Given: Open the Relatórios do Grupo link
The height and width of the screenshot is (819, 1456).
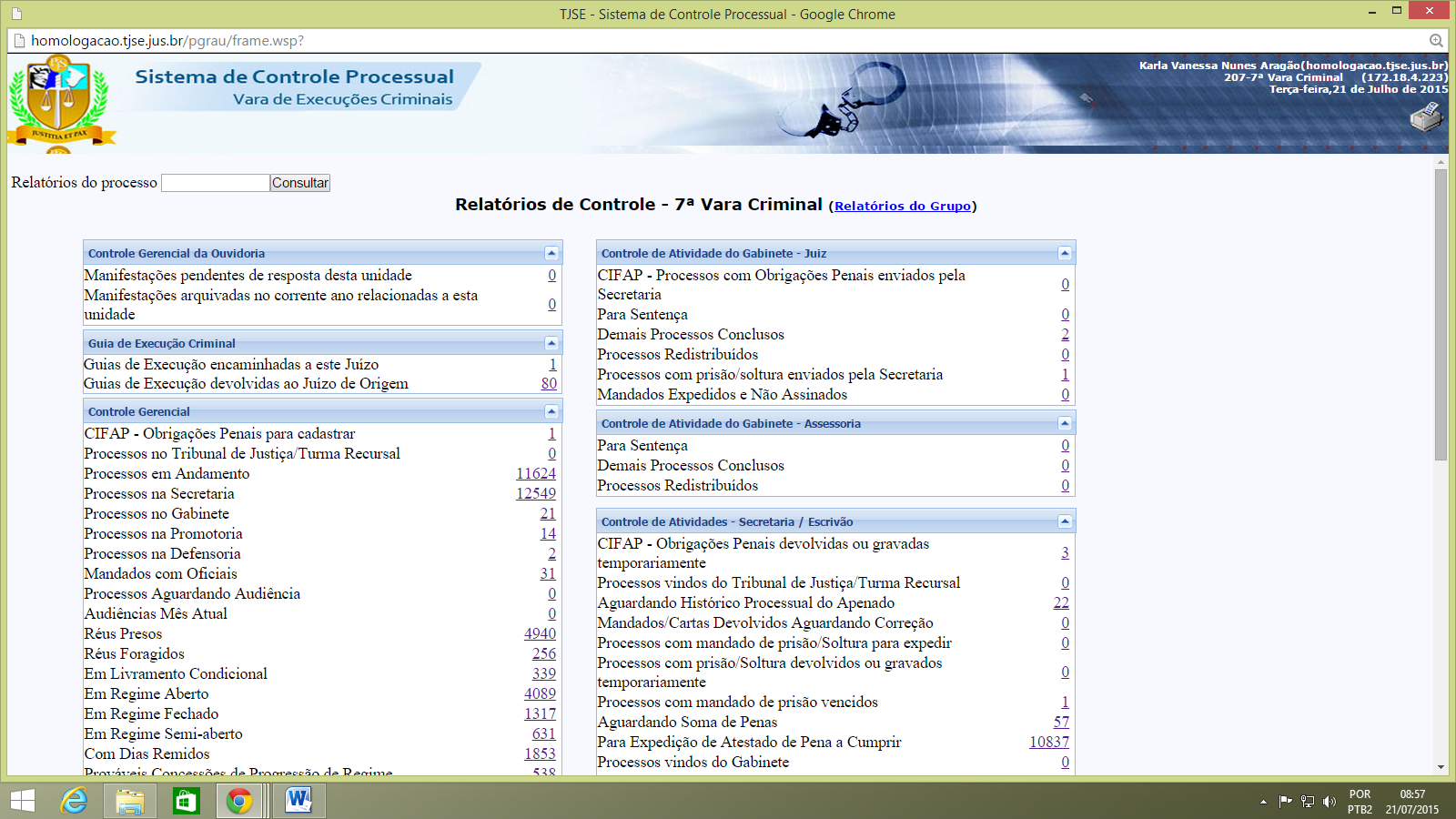Looking at the screenshot, I should pos(902,207).
